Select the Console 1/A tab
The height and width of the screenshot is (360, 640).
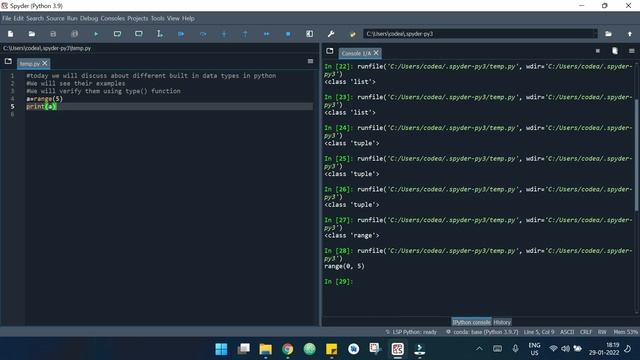tap(356, 53)
